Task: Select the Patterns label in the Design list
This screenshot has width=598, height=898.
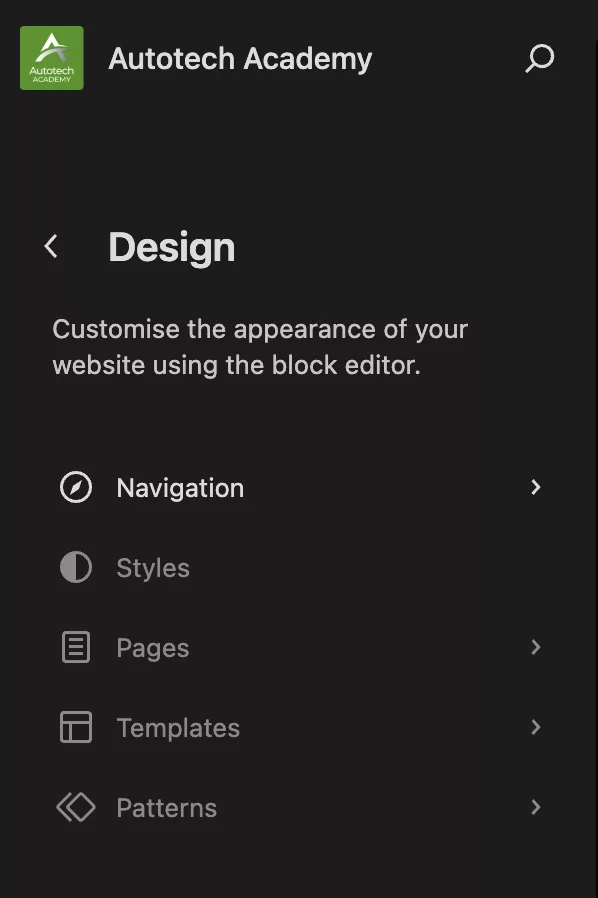Action: pos(167,808)
